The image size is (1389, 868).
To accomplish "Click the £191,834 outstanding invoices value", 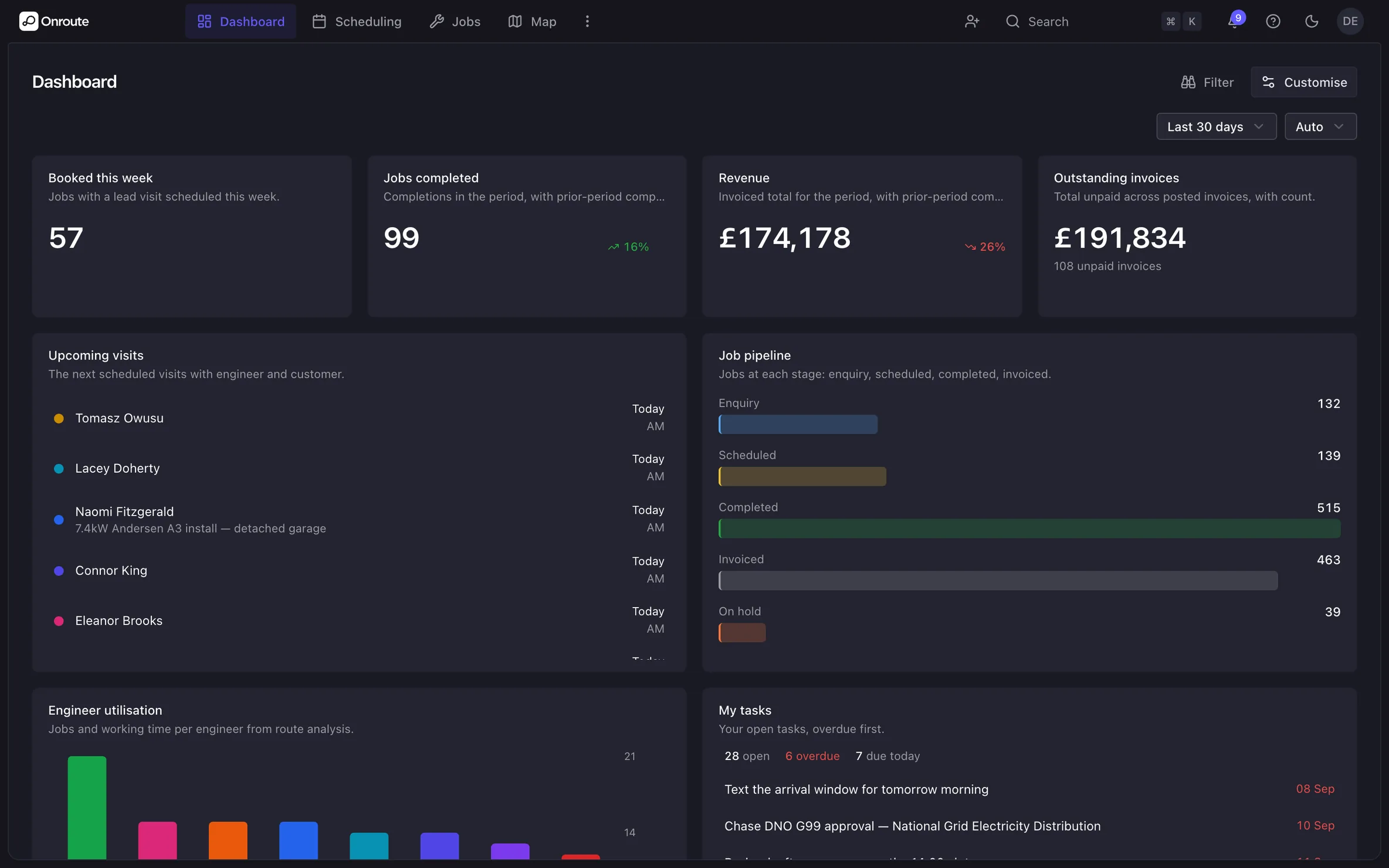I will [1120, 238].
